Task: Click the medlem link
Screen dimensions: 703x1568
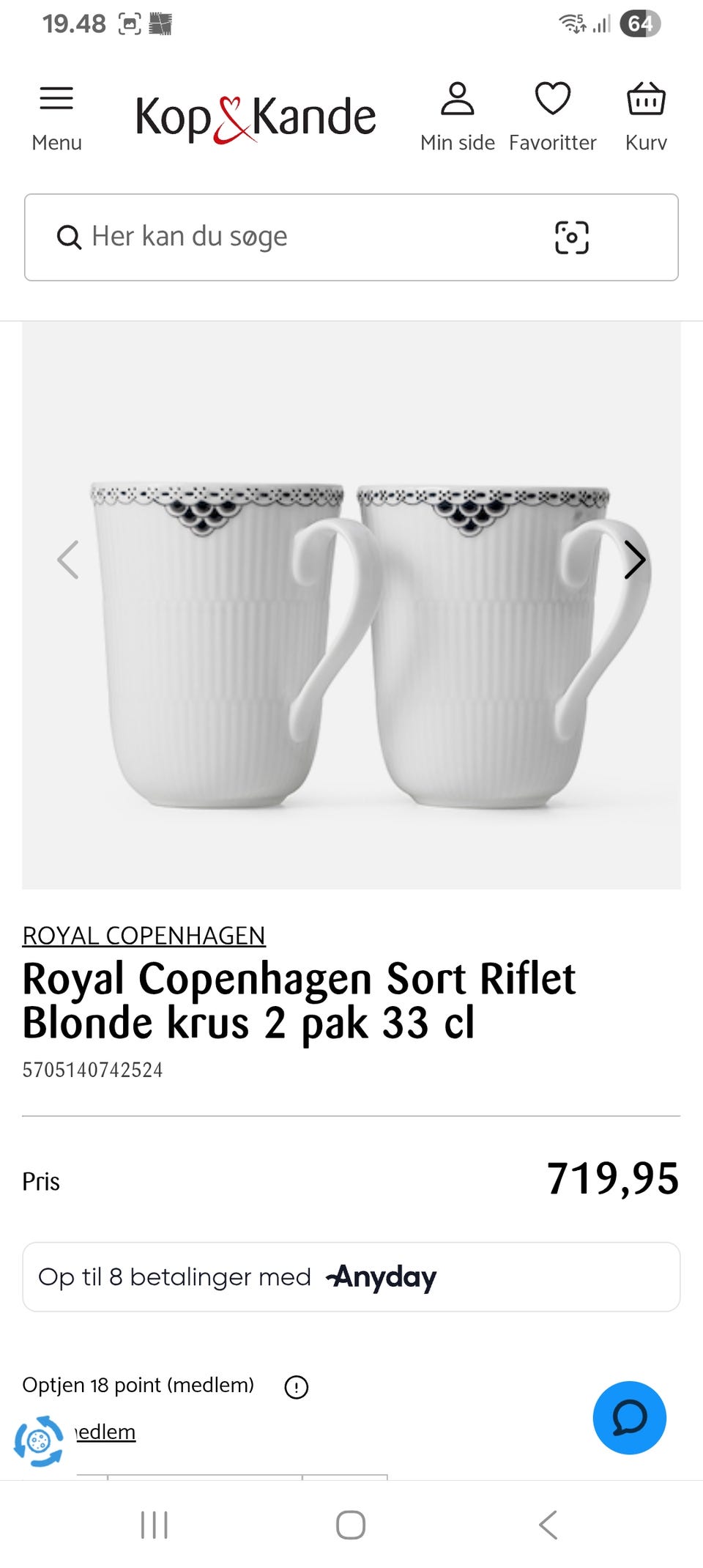Action: 105,1431
